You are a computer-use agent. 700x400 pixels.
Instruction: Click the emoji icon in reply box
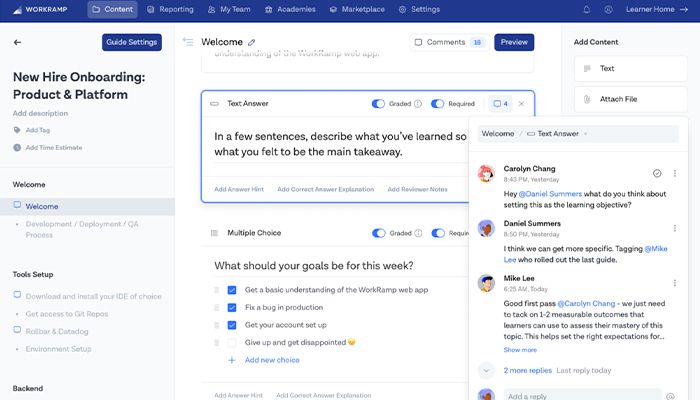(670, 396)
